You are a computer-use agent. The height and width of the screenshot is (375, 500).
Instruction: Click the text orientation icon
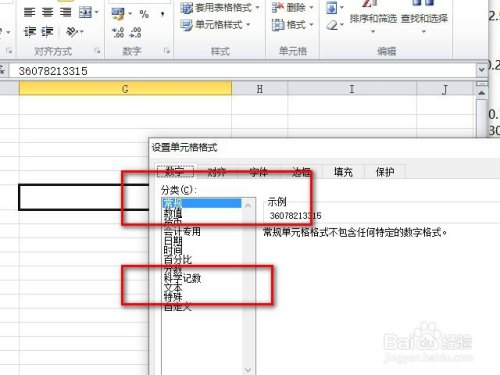(72, 32)
